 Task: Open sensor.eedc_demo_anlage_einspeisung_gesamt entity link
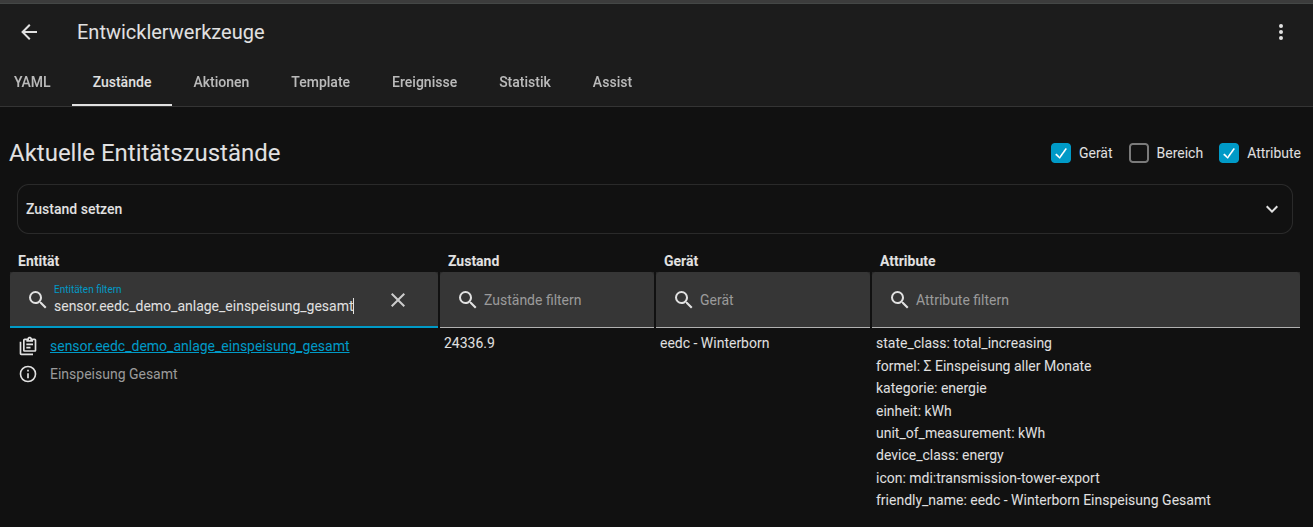[x=200, y=346]
